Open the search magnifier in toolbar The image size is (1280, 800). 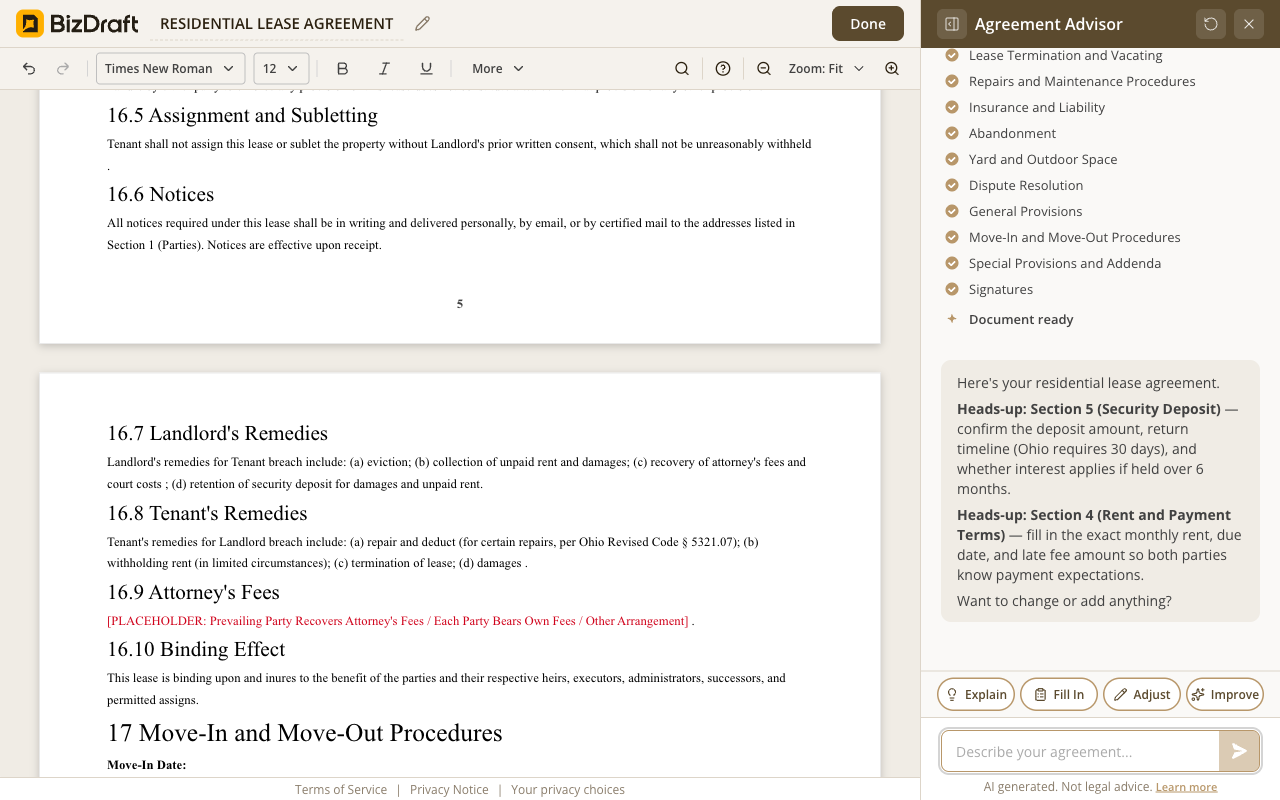tap(682, 68)
